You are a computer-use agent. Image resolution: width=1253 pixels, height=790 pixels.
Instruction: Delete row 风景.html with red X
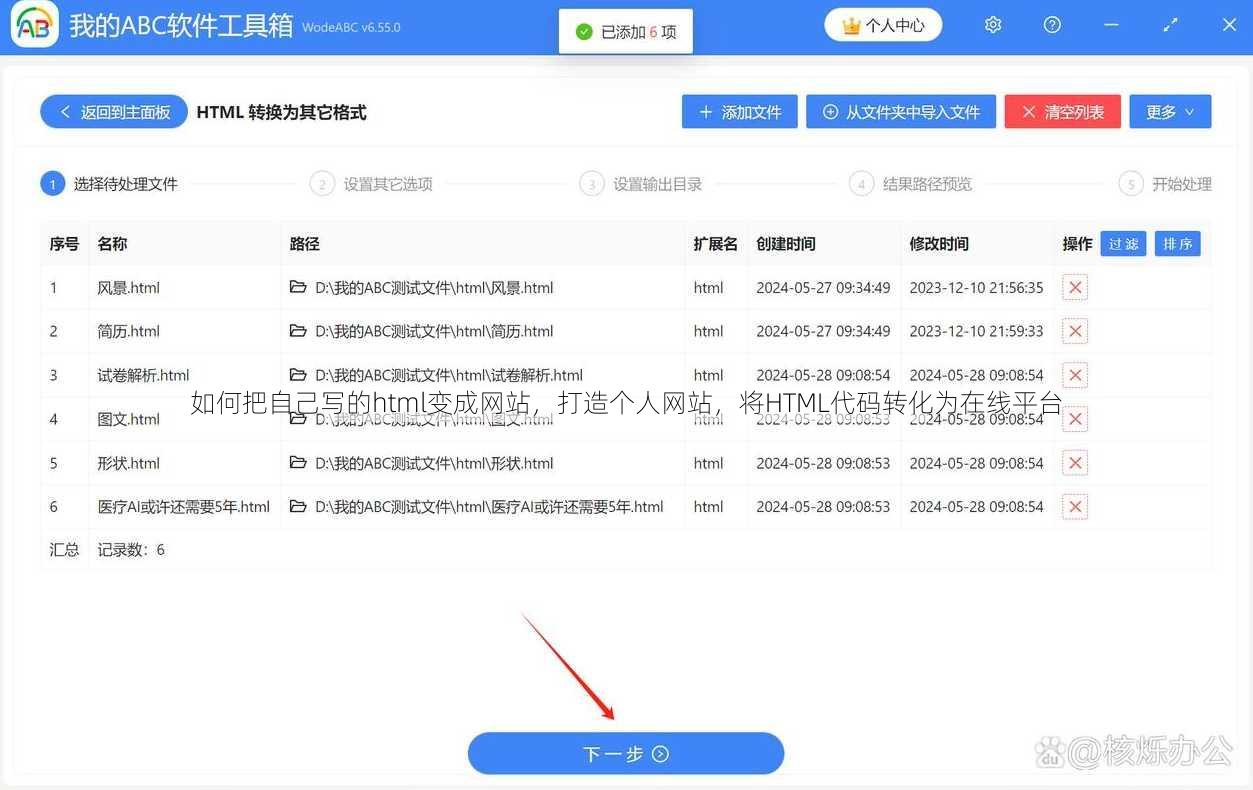click(x=1075, y=288)
